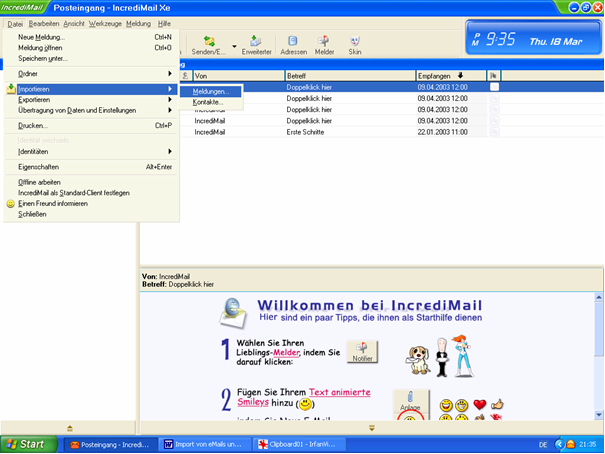Choose Neue Meldung... from the Datei menu
The image size is (605, 454).
click(x=91, y=37)
